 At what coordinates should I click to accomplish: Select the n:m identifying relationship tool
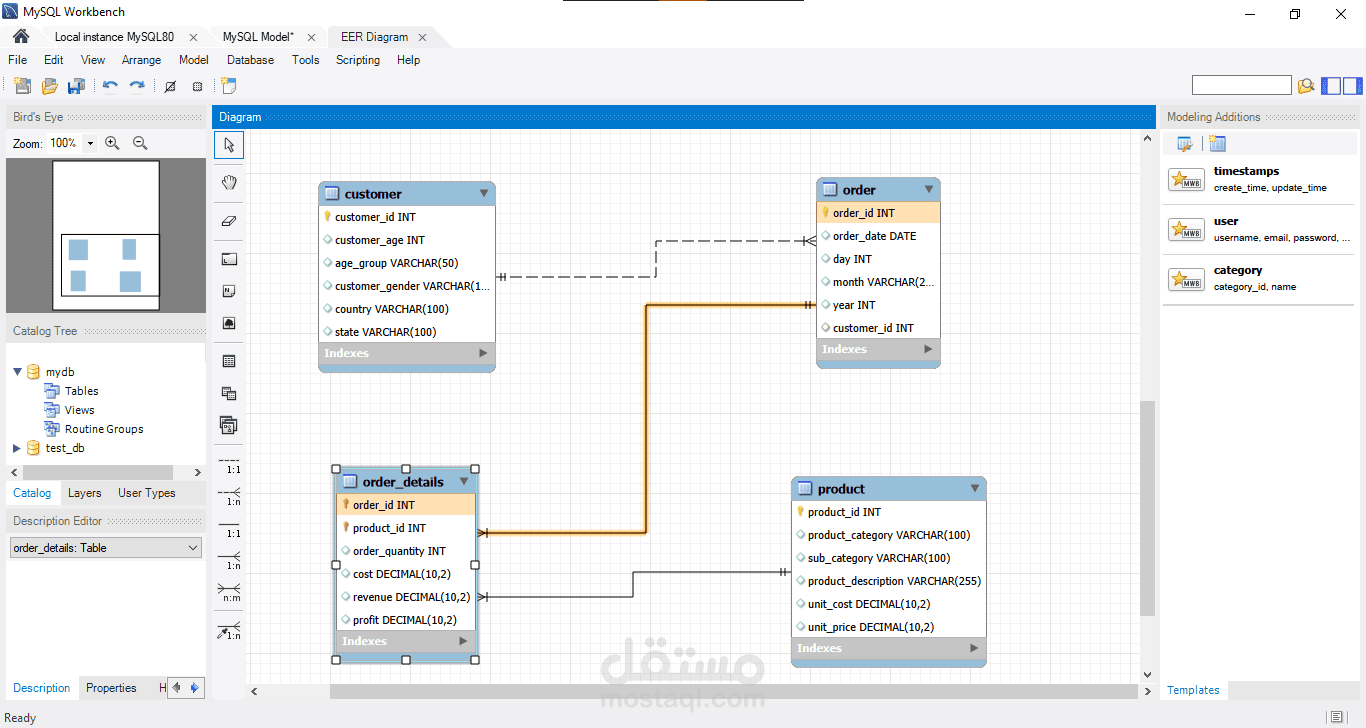(x=229, y=593)
